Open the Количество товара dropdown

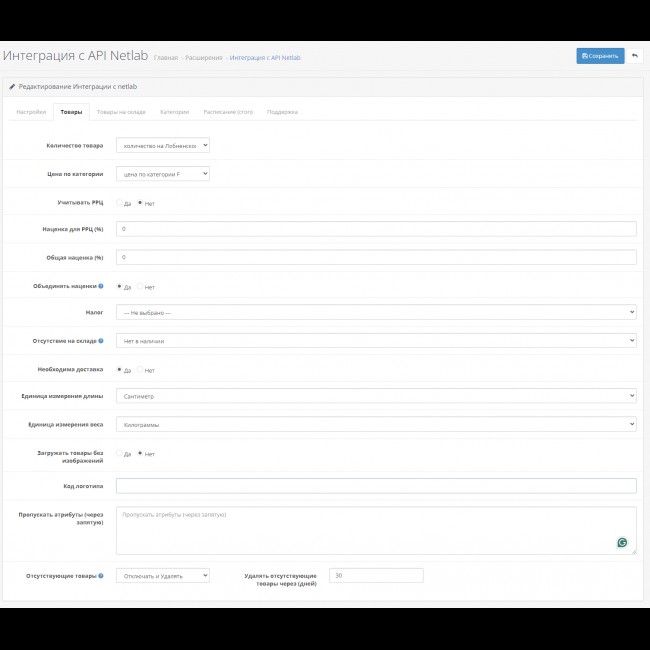[162, 145]
